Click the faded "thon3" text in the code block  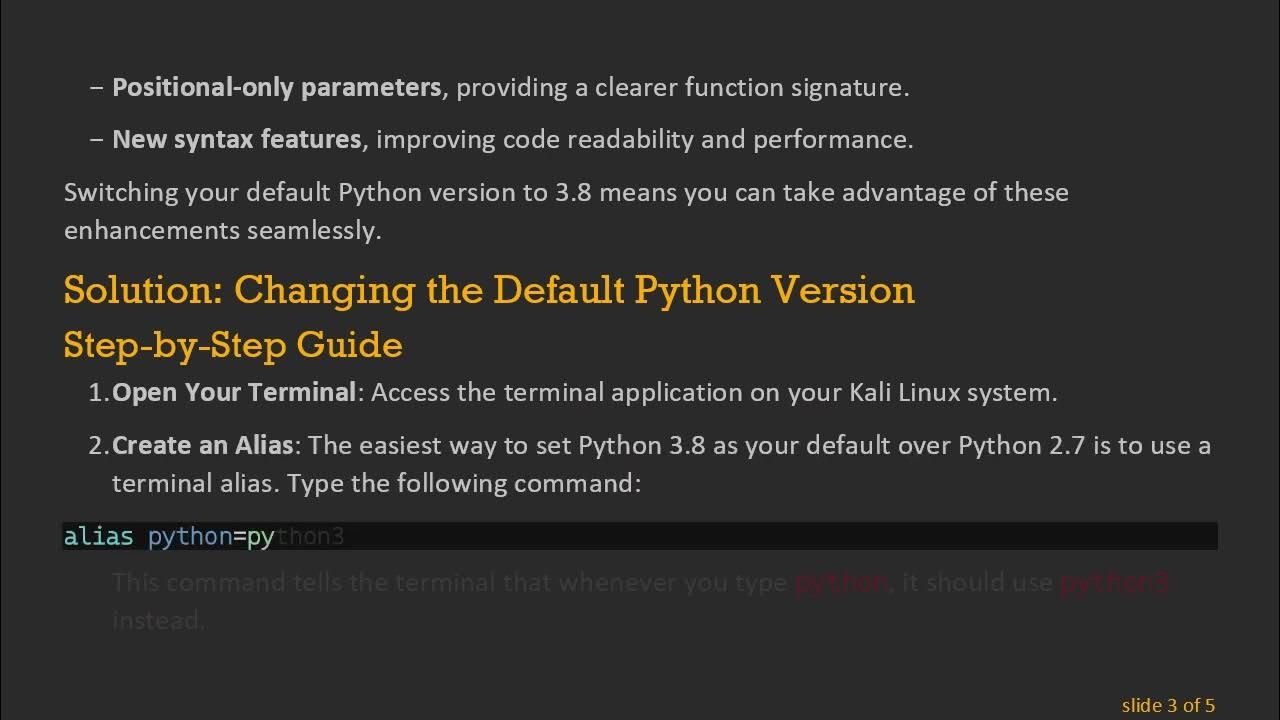[x=310, y=537]
